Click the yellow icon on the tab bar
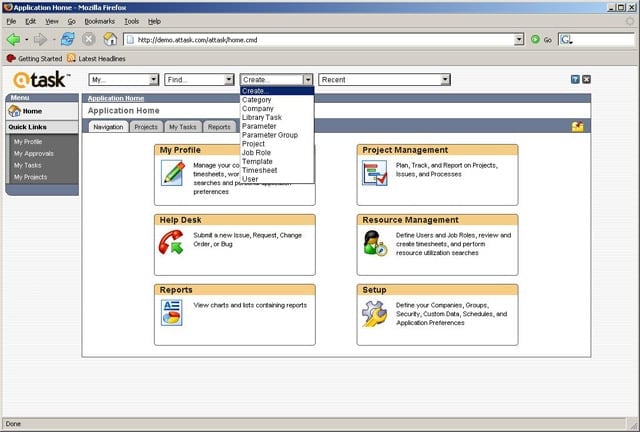The width and height of the screenshot is (640, 432). (578, 127)
